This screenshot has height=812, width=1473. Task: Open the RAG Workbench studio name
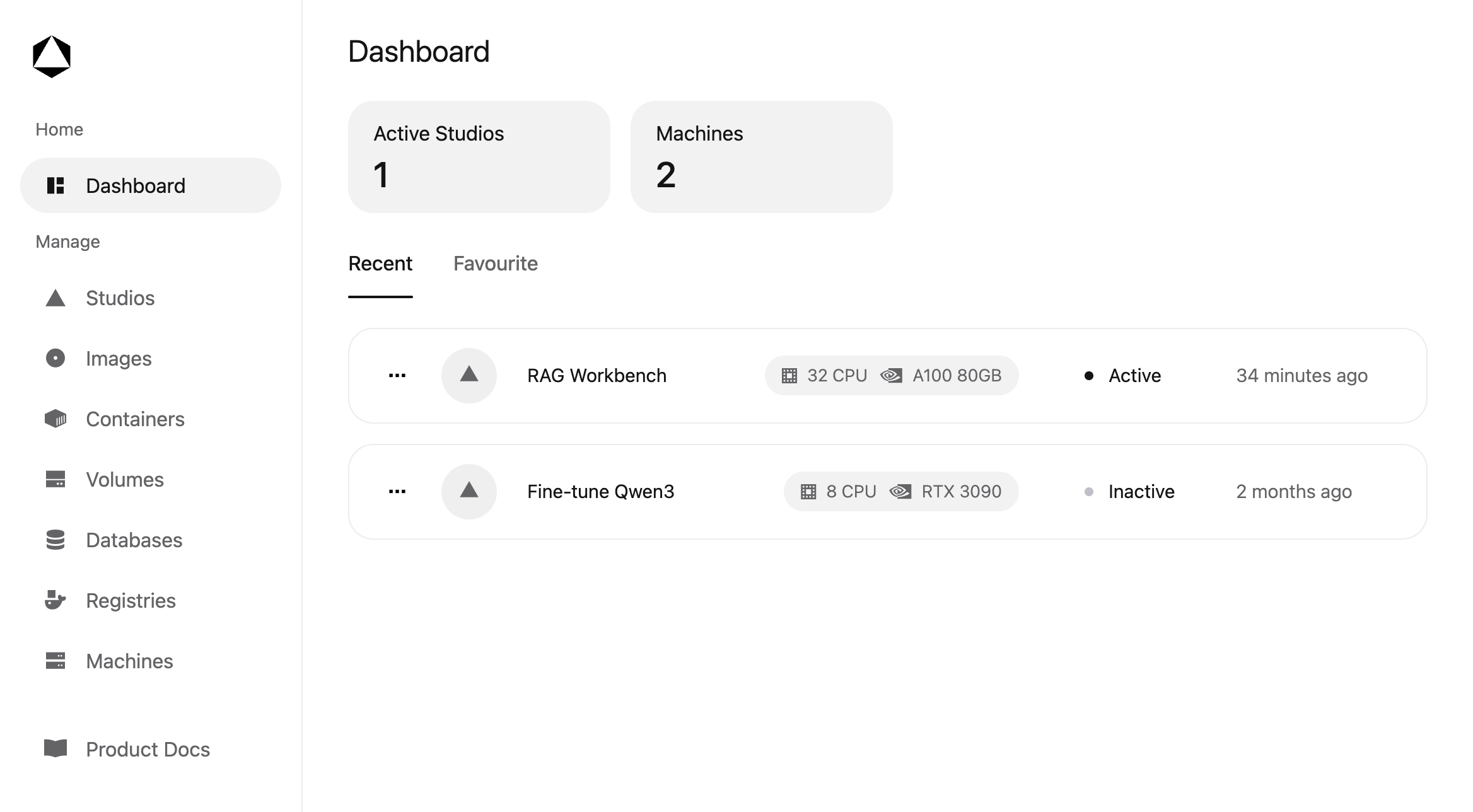597,376
